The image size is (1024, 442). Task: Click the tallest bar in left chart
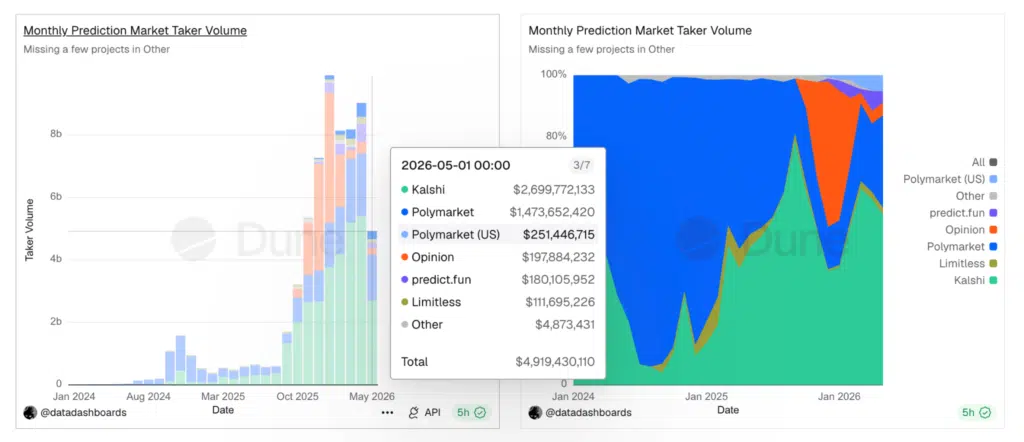(x=329, y=230)
